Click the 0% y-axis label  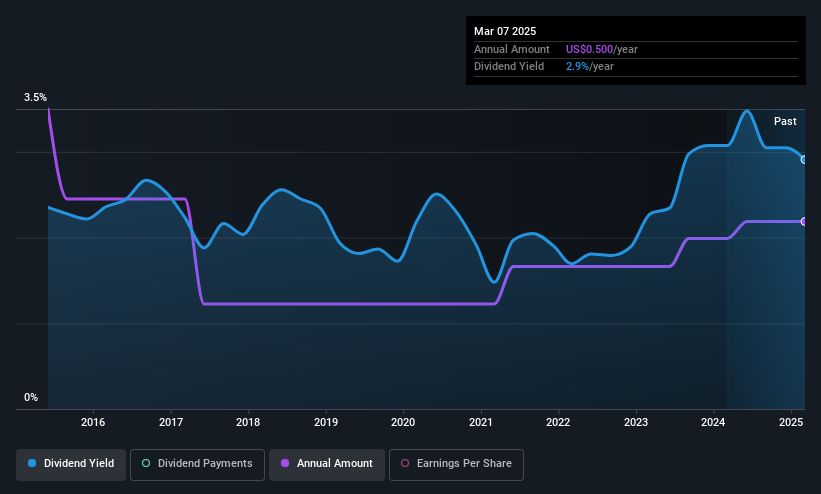click(x=31, y=398)
